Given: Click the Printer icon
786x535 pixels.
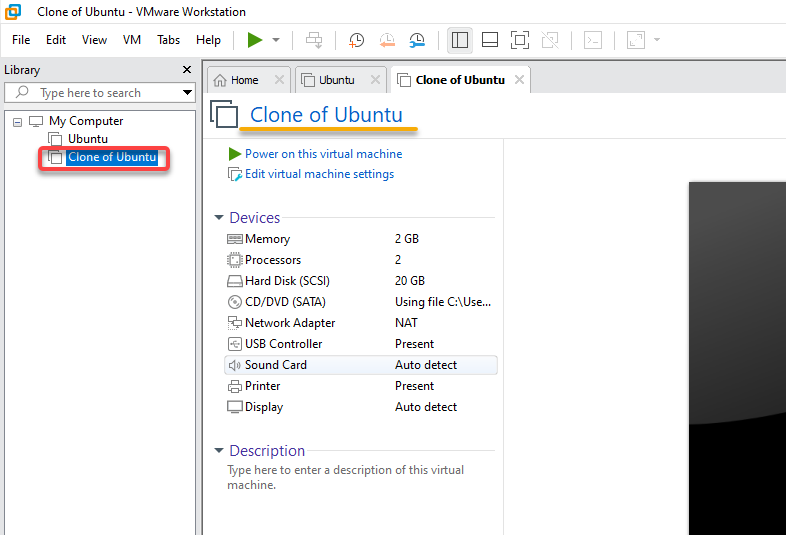Looking at the screenshot, I should coord(235,386).
